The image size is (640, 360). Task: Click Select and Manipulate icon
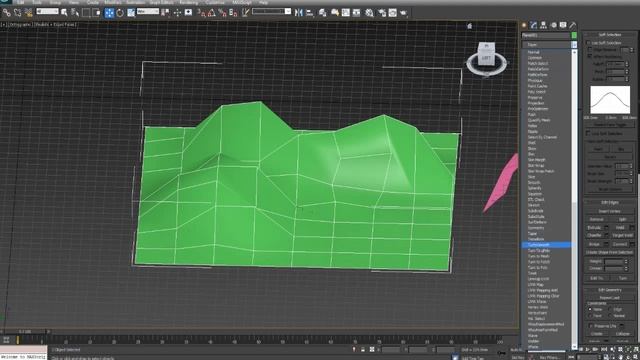(177, 13)
